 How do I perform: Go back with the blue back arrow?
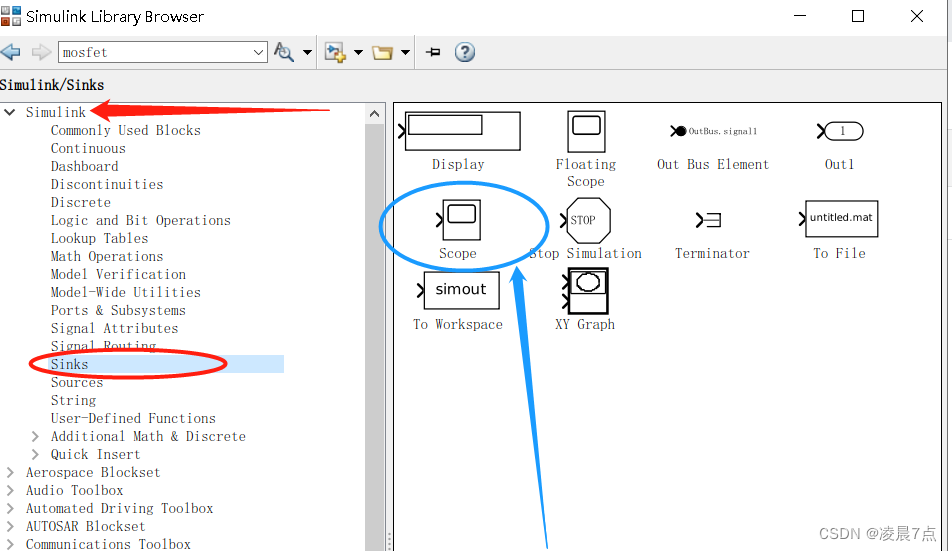tap(11, 52)
